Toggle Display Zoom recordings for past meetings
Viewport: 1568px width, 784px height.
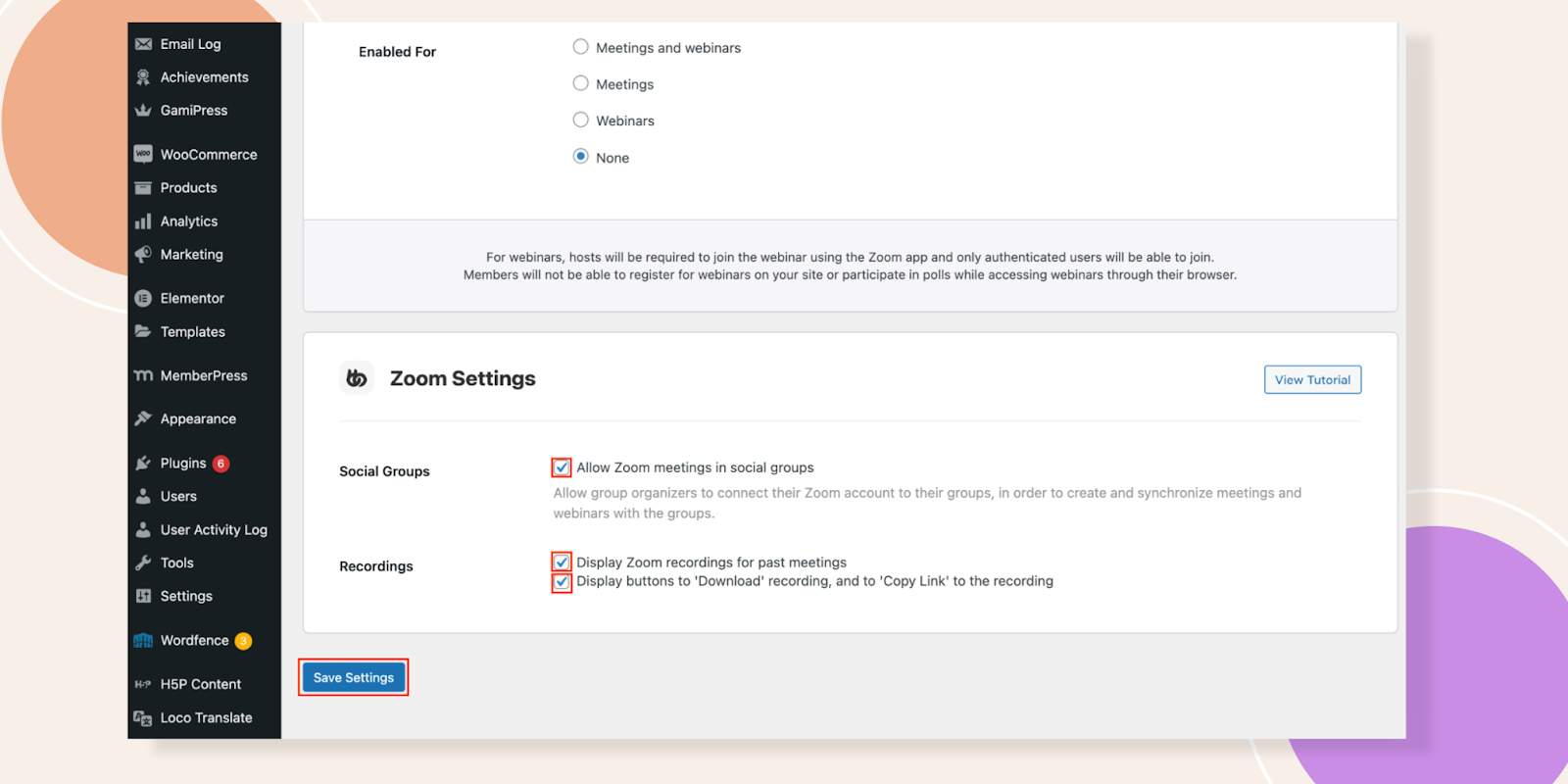562,562
